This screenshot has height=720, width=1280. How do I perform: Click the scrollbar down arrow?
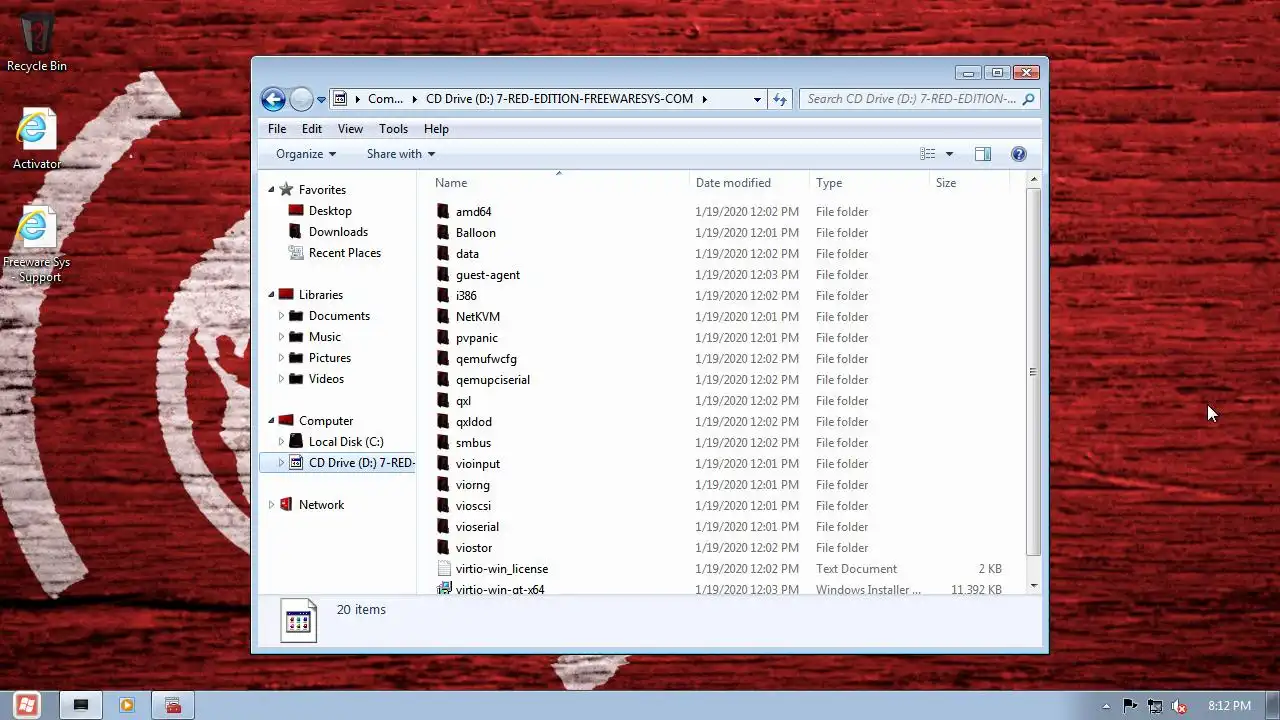pyautogui.click(x=1033, y=586)
